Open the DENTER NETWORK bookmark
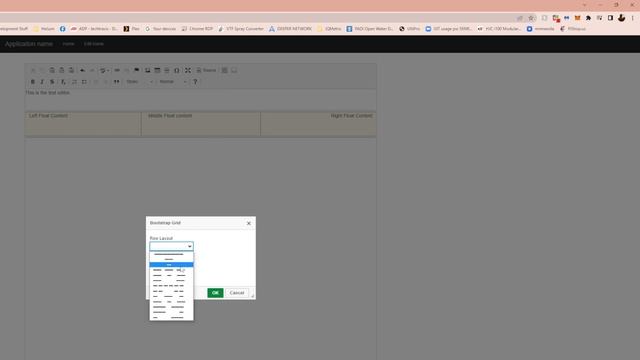Screen dimensions: 640x360 tap(291, 29)
